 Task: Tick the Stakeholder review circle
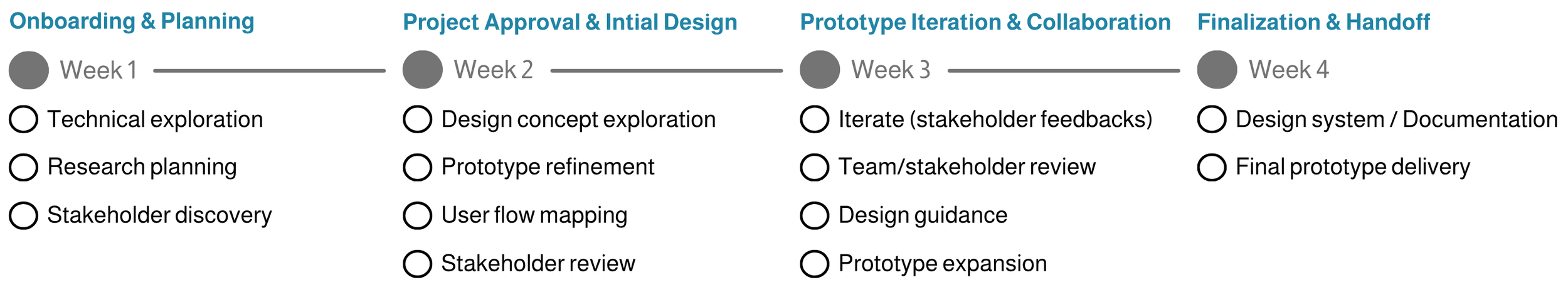tap(418, 264)
